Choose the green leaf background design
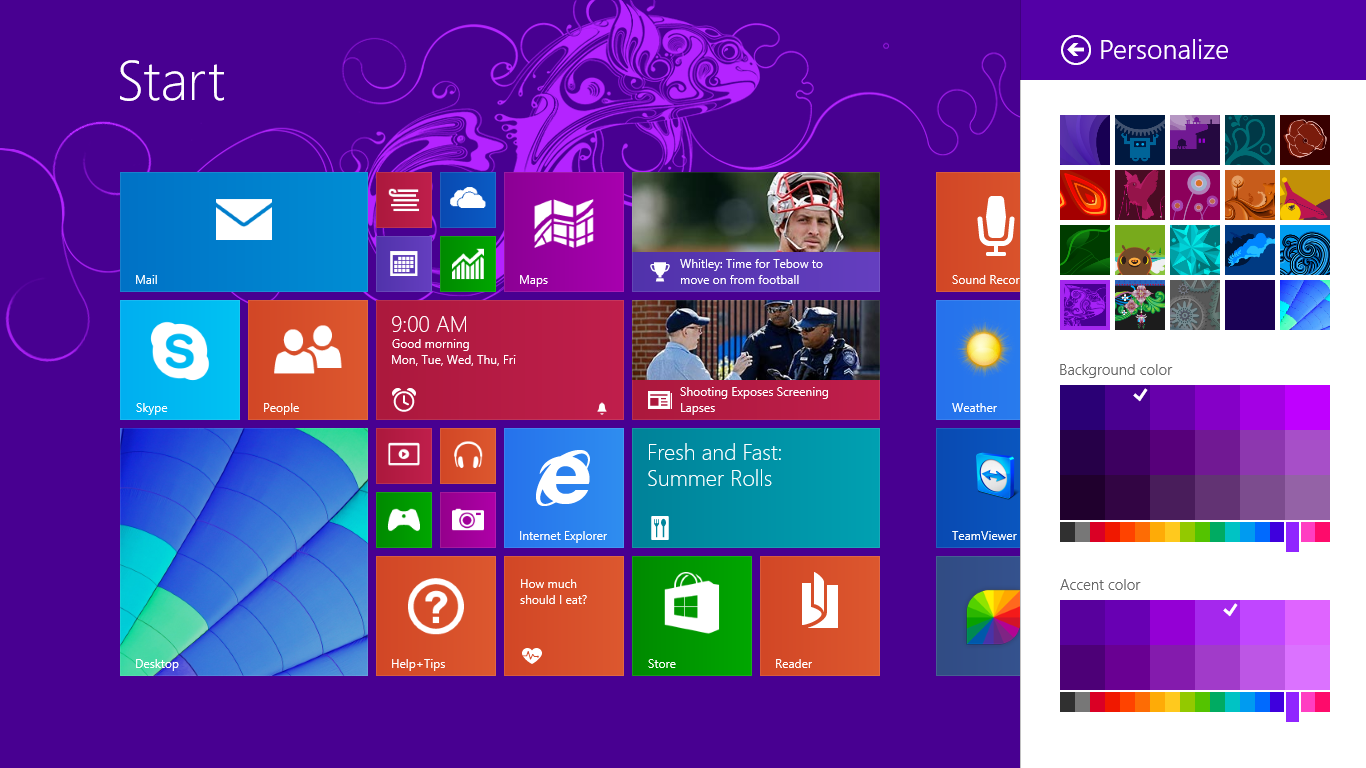The width and height of the screenshot is (1366, 768). tap(1085, 250)
